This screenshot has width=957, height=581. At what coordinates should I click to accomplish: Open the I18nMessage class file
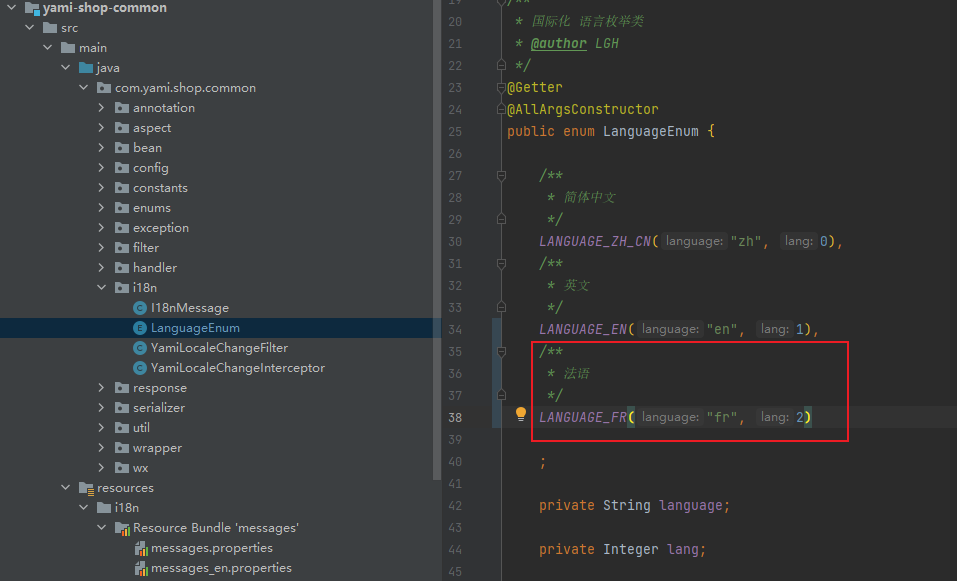pyautogui.click(x=189, y=308)
